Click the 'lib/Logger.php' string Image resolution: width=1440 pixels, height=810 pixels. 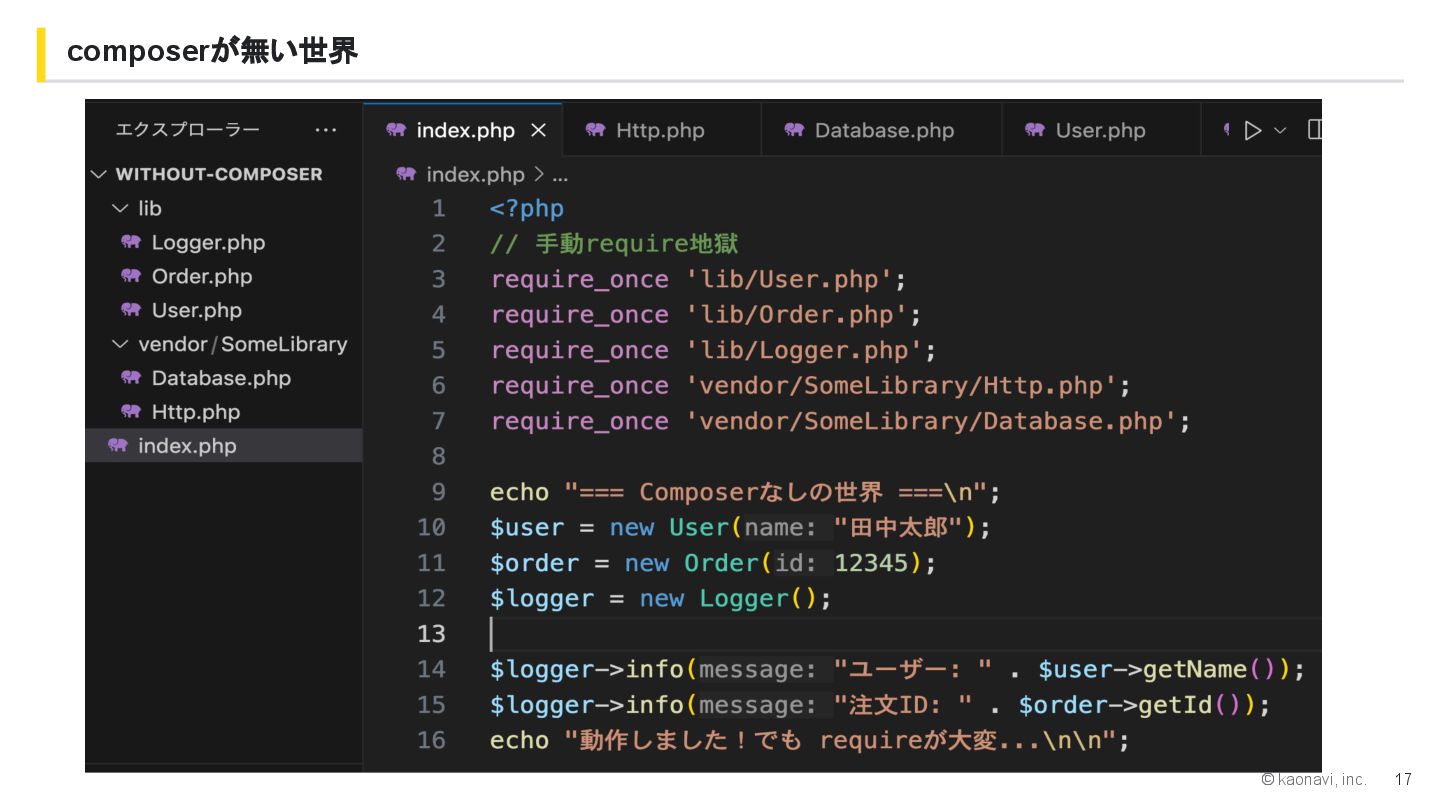(803, 350)
